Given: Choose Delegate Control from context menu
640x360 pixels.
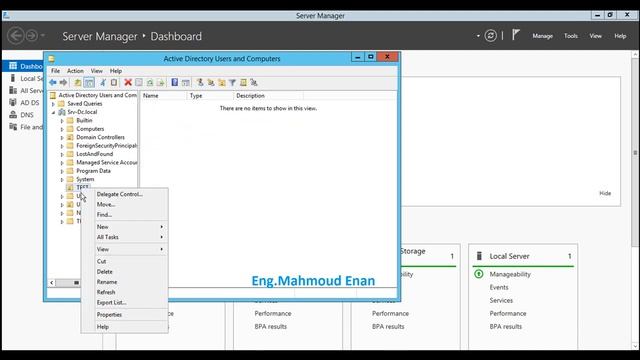Looking at the screenshot, I should (130, 194).
